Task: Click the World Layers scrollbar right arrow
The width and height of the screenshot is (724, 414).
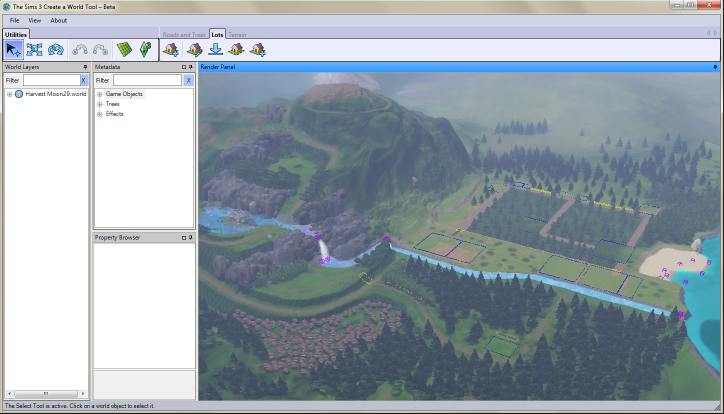Action: coord(83,394)
